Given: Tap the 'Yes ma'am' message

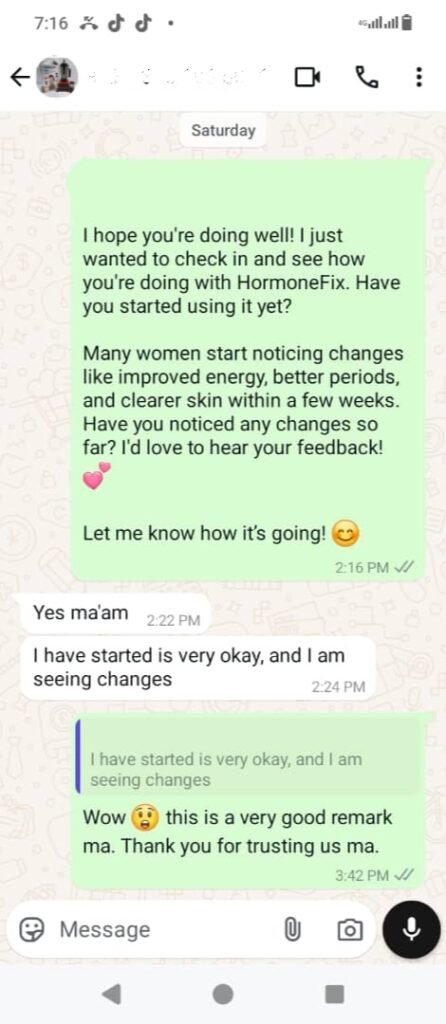Looking at the screenshot, I should pyautogui.click(x=115, y=614).
